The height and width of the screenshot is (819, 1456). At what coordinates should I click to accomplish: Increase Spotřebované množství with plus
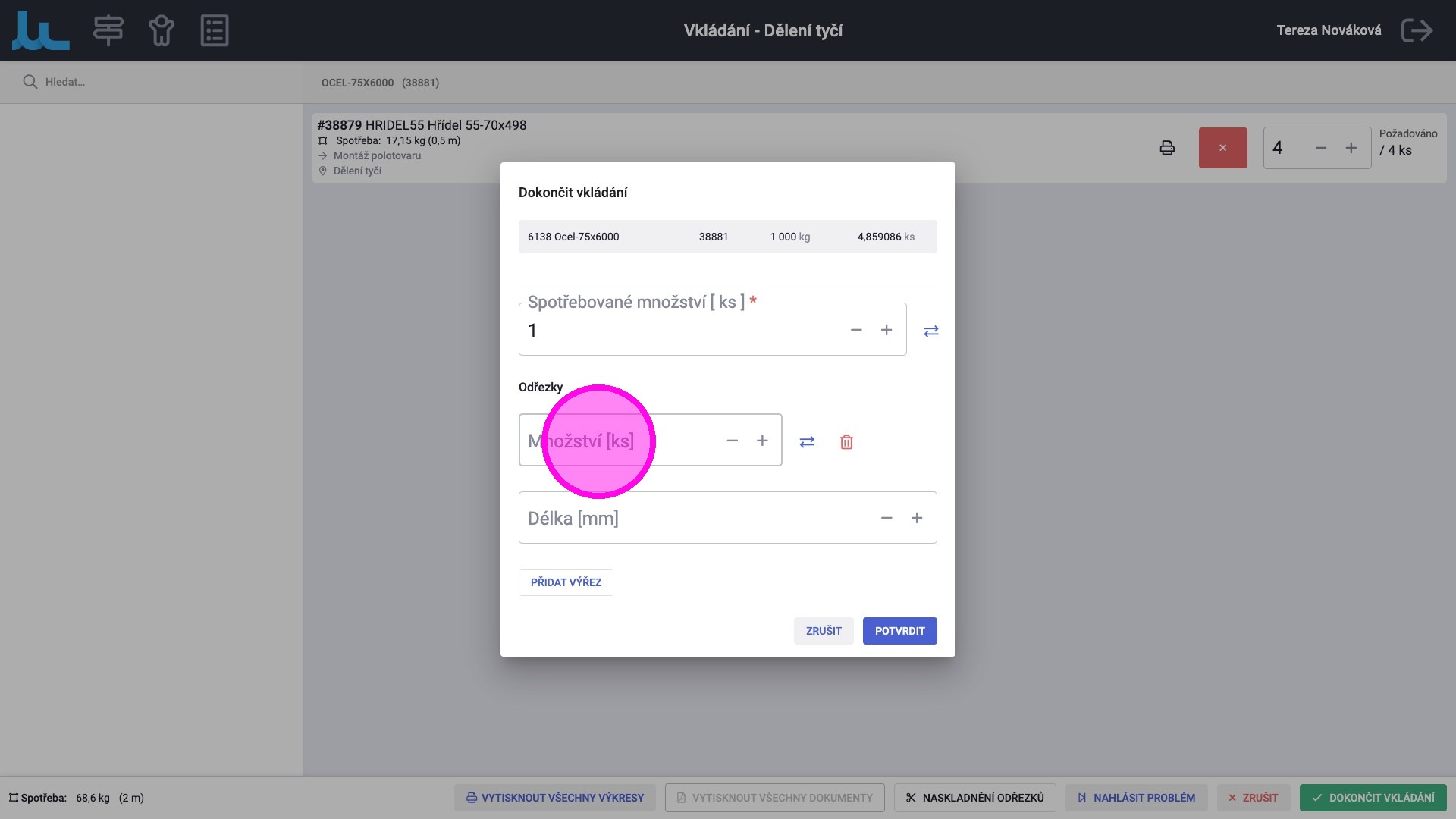tap(886, 330)
